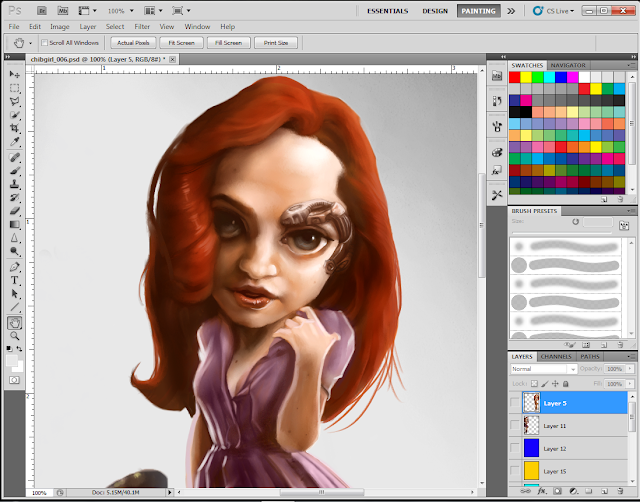Screen dimensions: 640x502
Task: Click the Pen tool icon
Action: pos(15,267)
